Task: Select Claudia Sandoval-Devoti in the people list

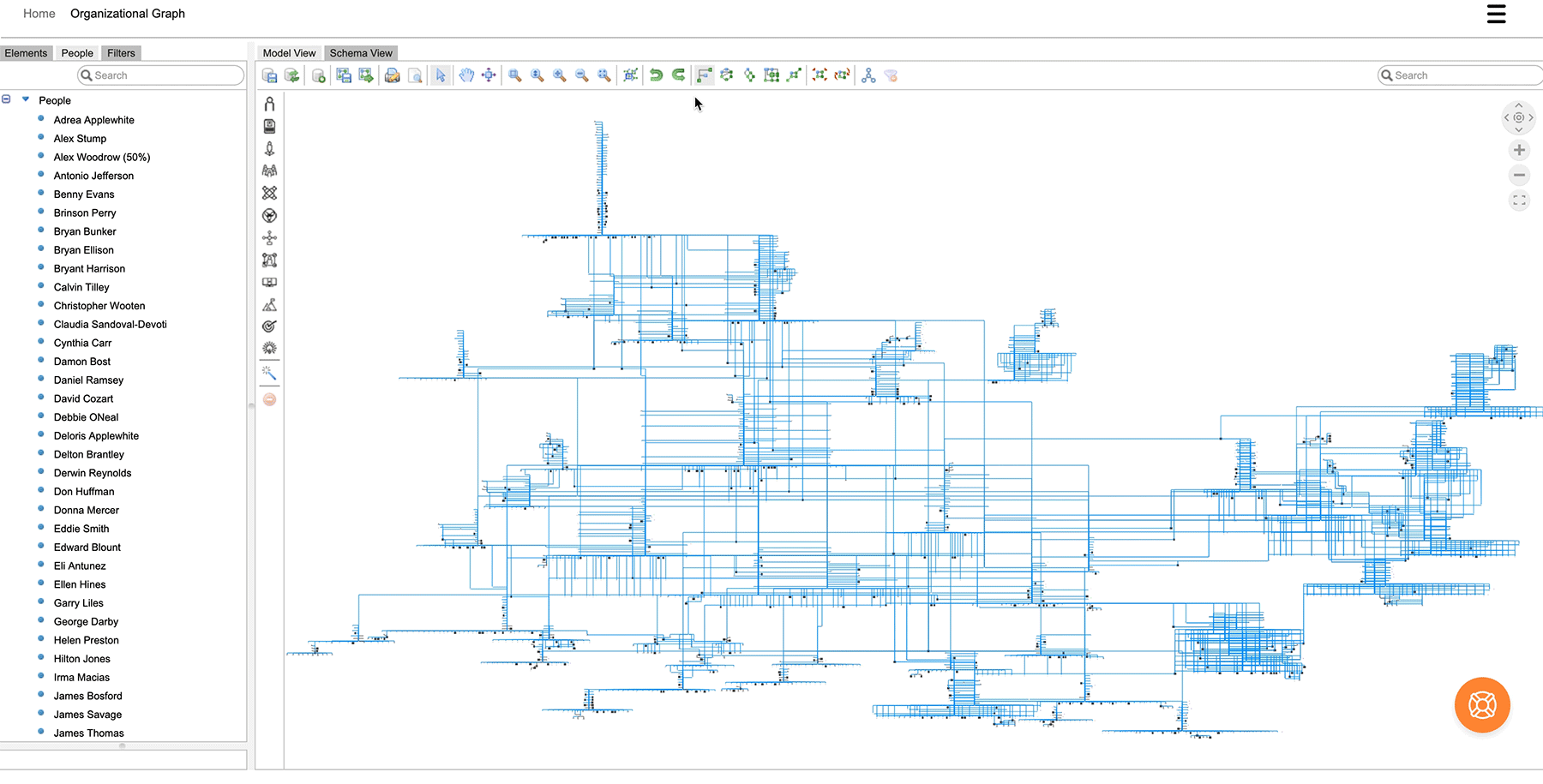Action: (110, 325)
